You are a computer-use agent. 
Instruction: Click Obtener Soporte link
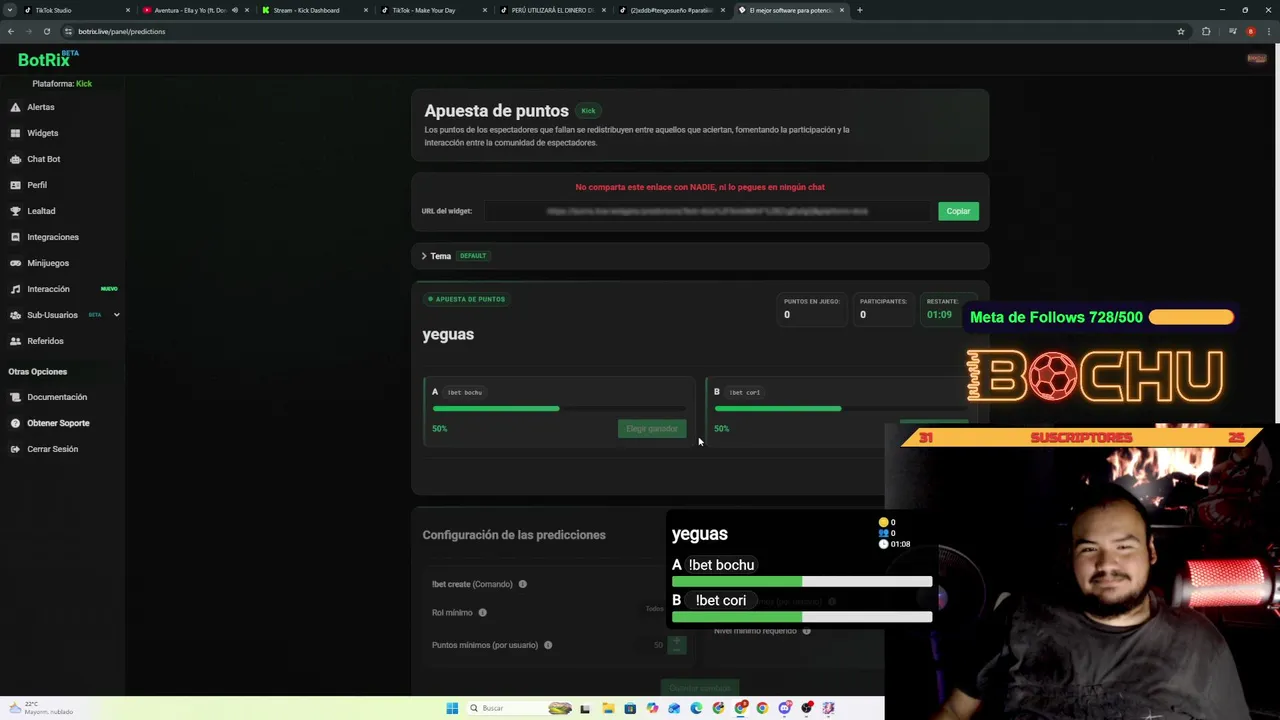click(x=58, y=423)
